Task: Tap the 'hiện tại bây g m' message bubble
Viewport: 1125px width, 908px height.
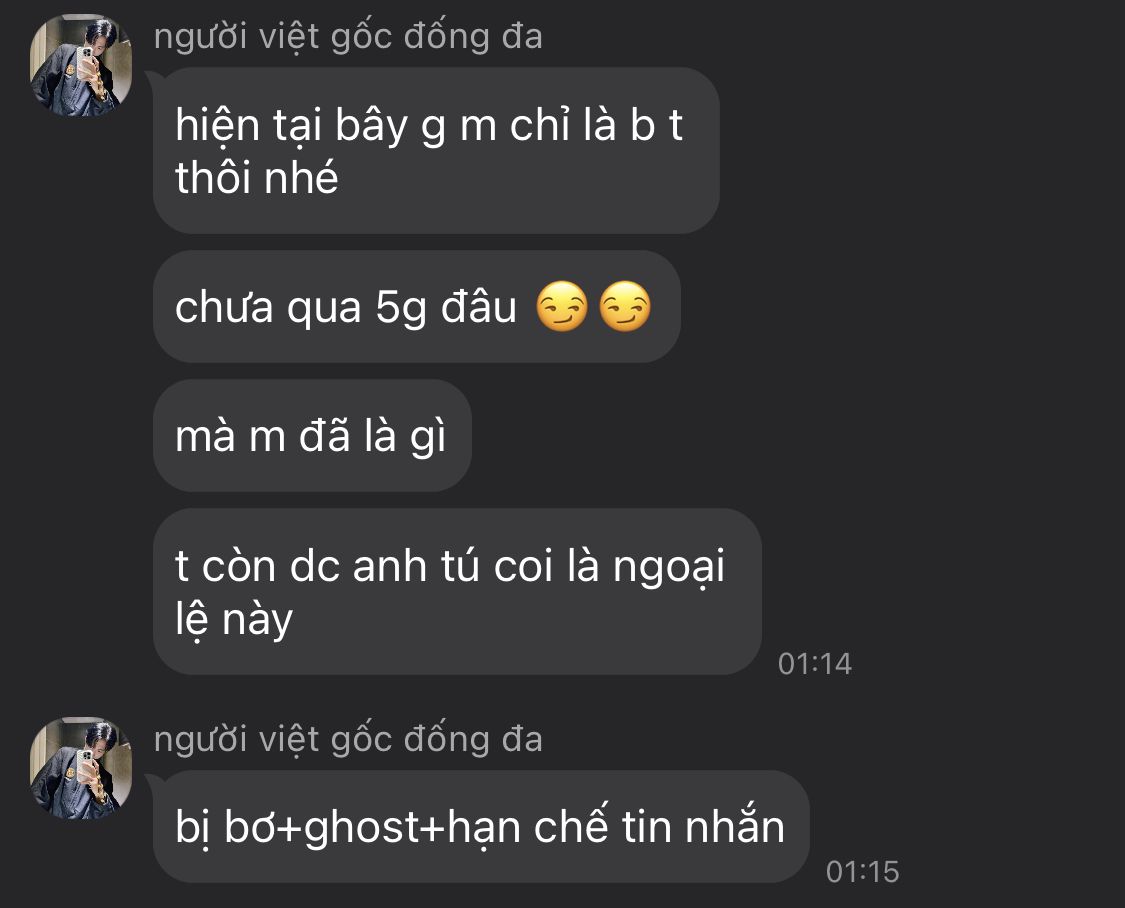Action: pos(436,151)
